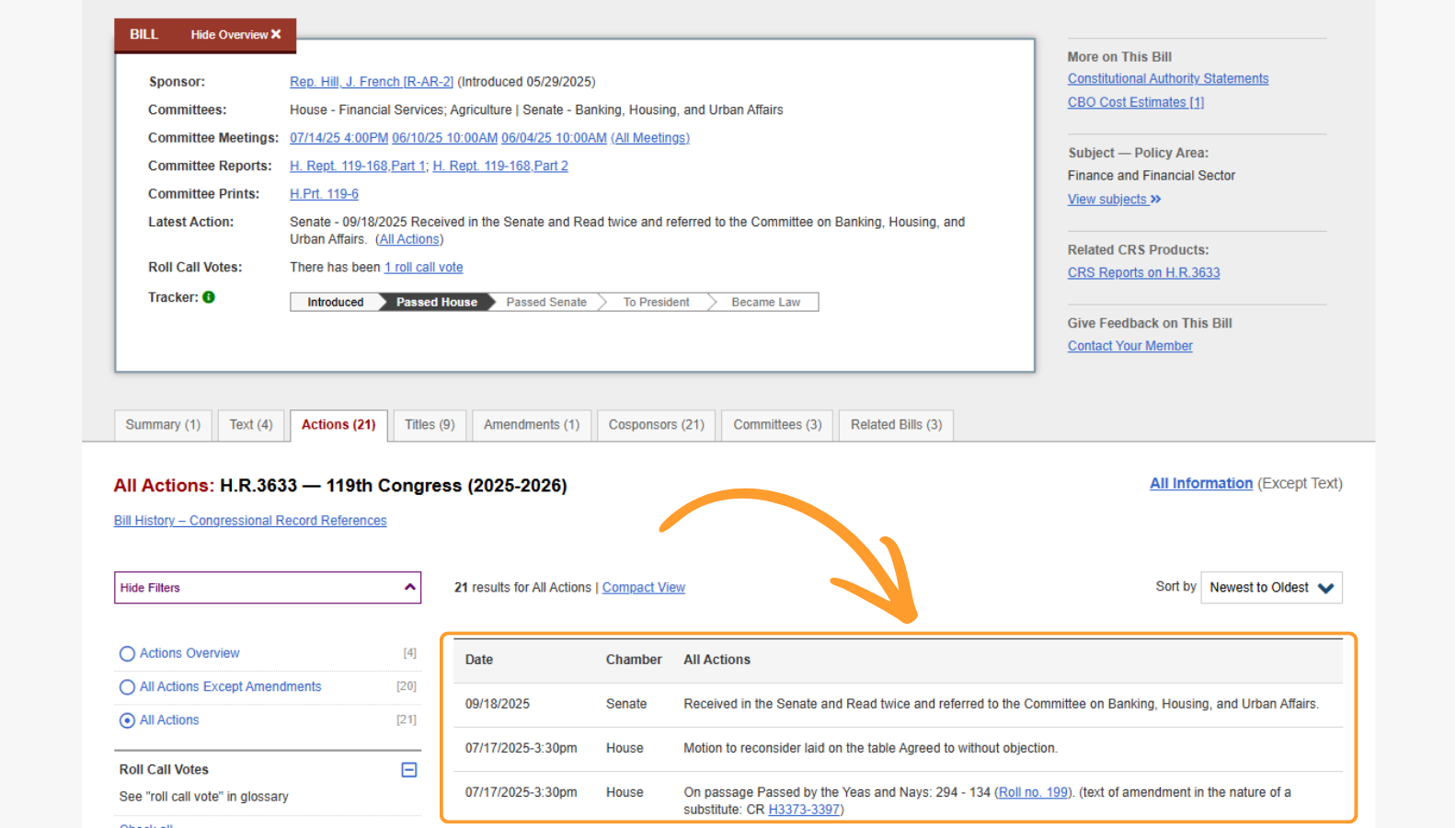
Task: Select the Actions (21) tab
Action: click(338, 425)
